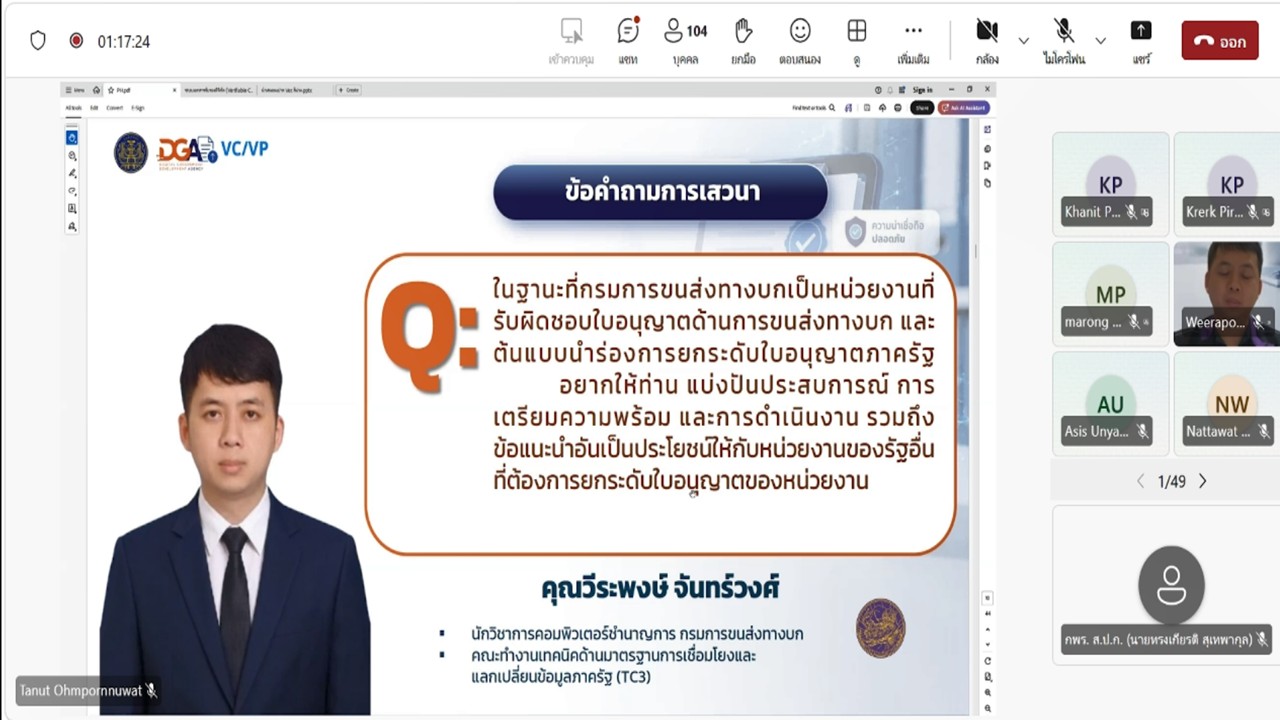Choose the Draw freehand tool in Acrobat
This screenshot has width=1280, height=720.
click(72, 190)
